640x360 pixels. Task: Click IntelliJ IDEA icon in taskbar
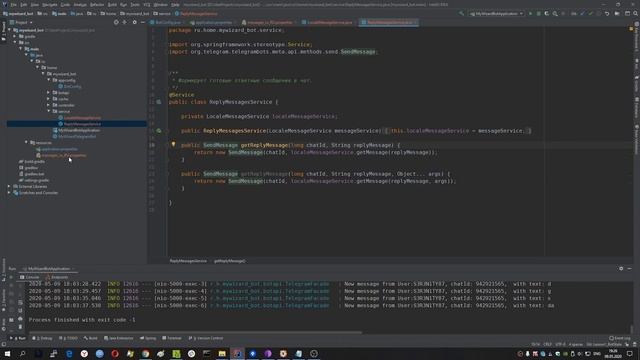click(237, 353)
